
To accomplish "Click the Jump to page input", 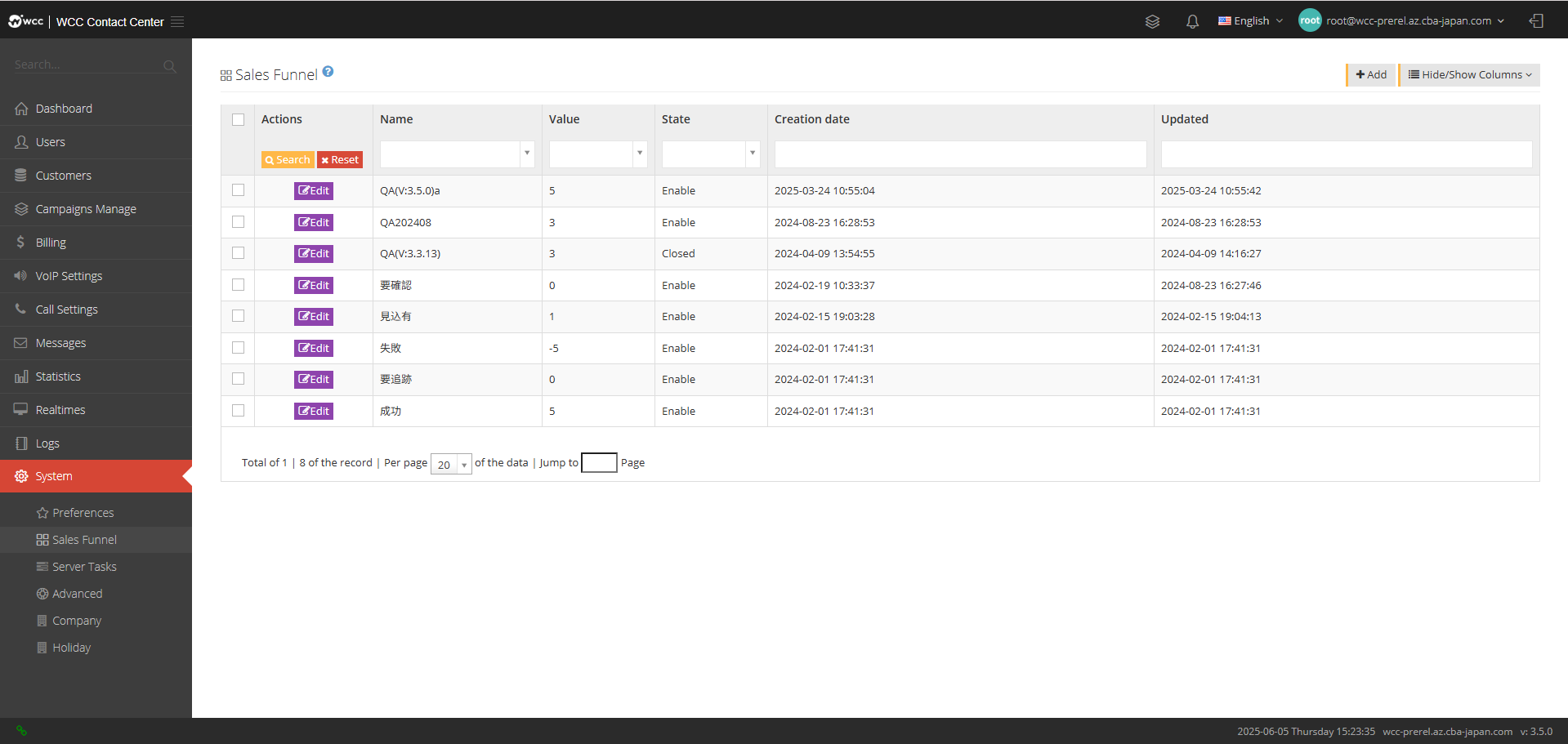I will [x=599, y=463].
